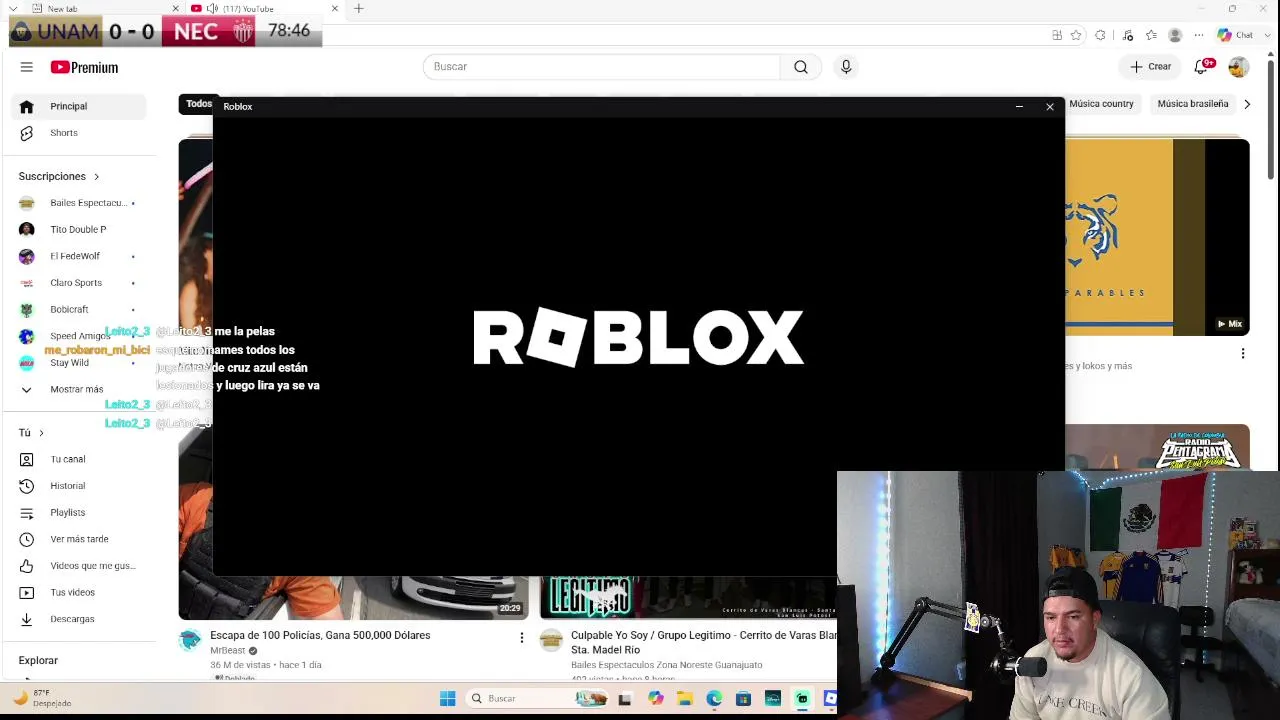Open the tab search dropdown arrow
Viewport: 1280px width, 720px height.
13,9
